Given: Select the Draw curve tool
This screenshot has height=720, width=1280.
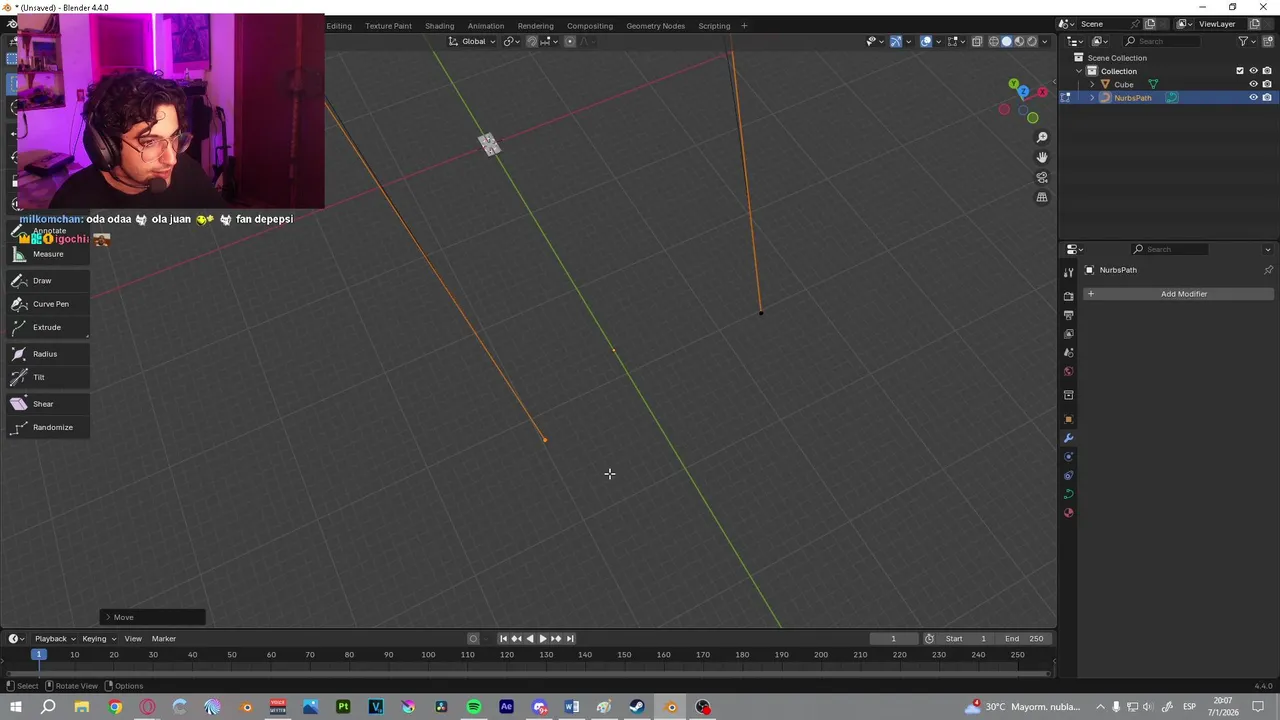Looking at the screenshot, I should (x=48, y=281).
